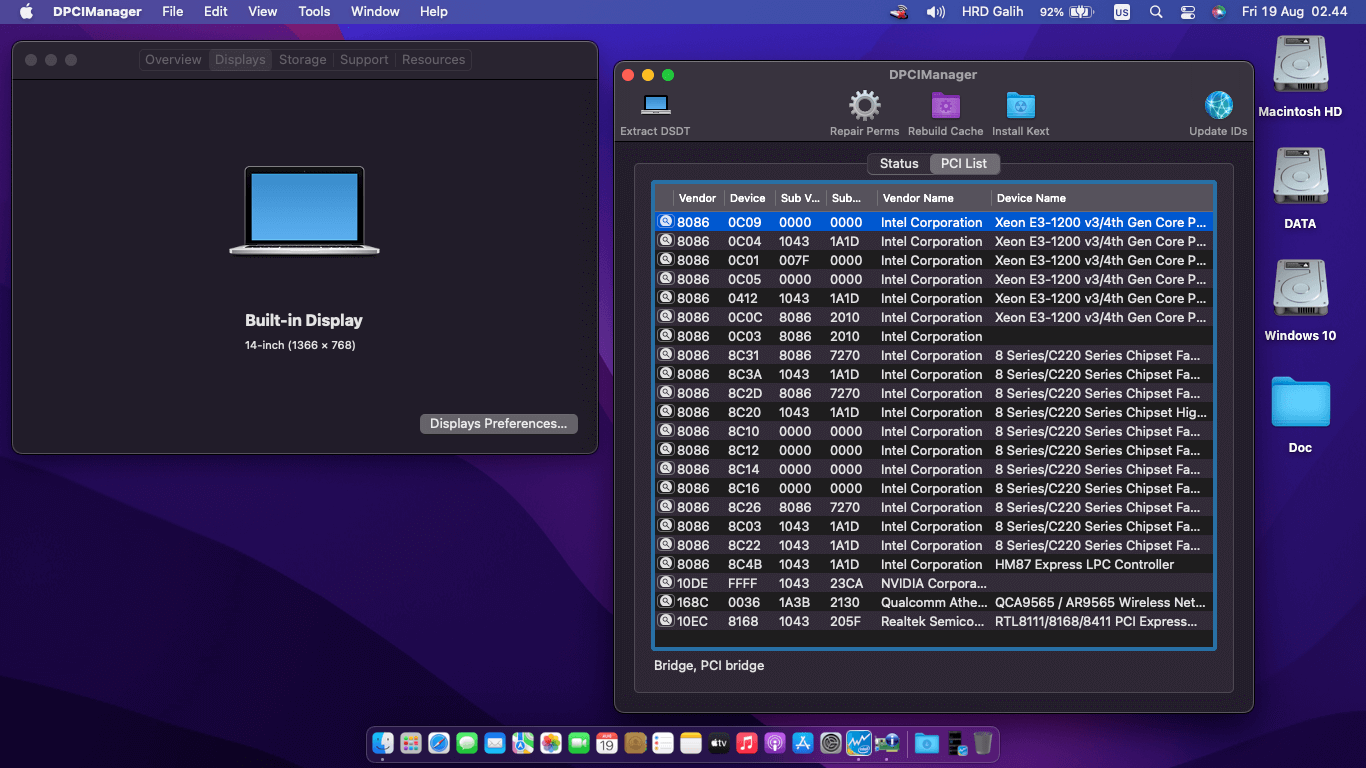Select the HM87 Express LPC Controller row

[934, 564]
